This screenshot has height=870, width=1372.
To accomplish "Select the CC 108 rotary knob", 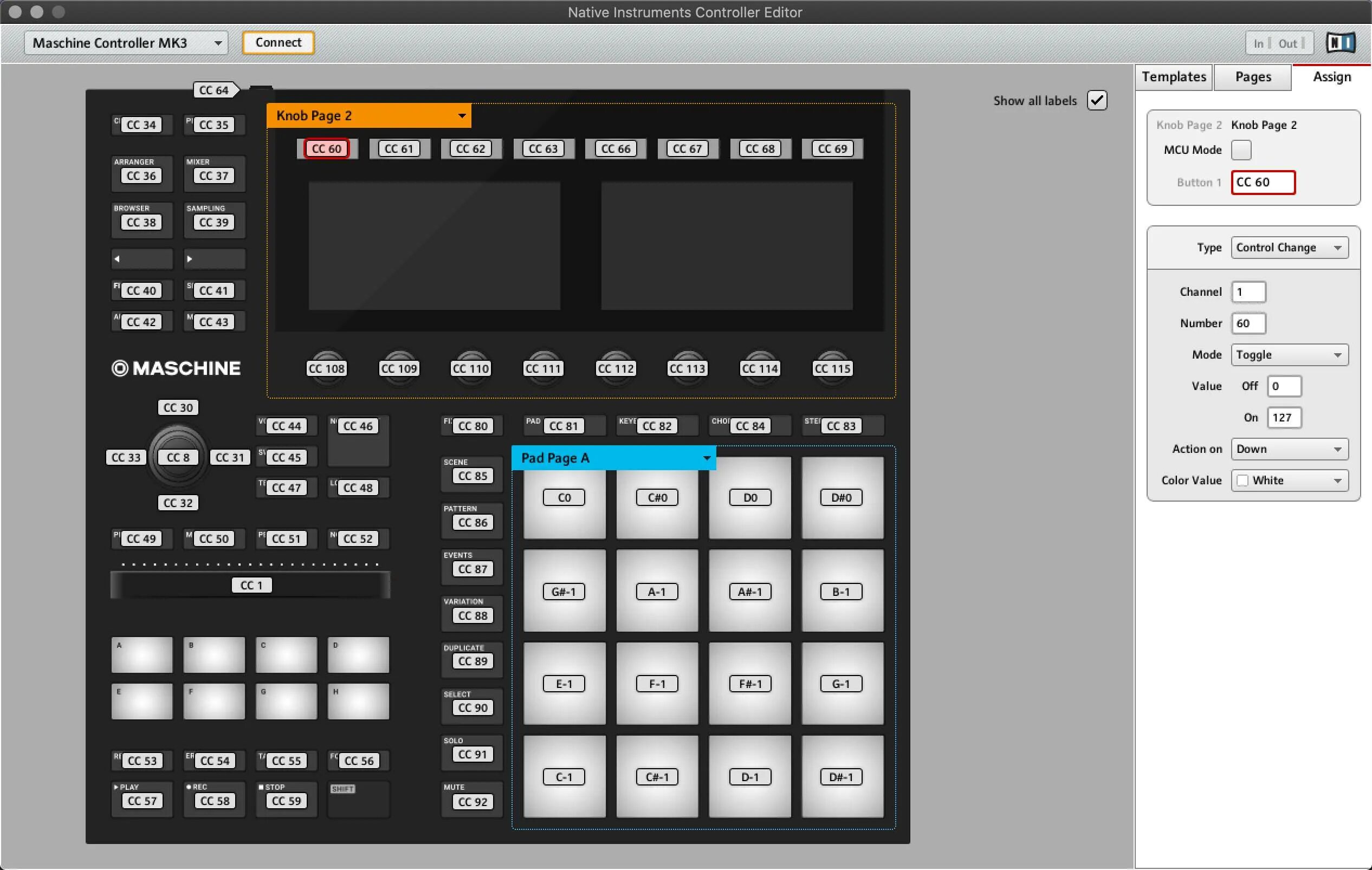I will point(327,368).
